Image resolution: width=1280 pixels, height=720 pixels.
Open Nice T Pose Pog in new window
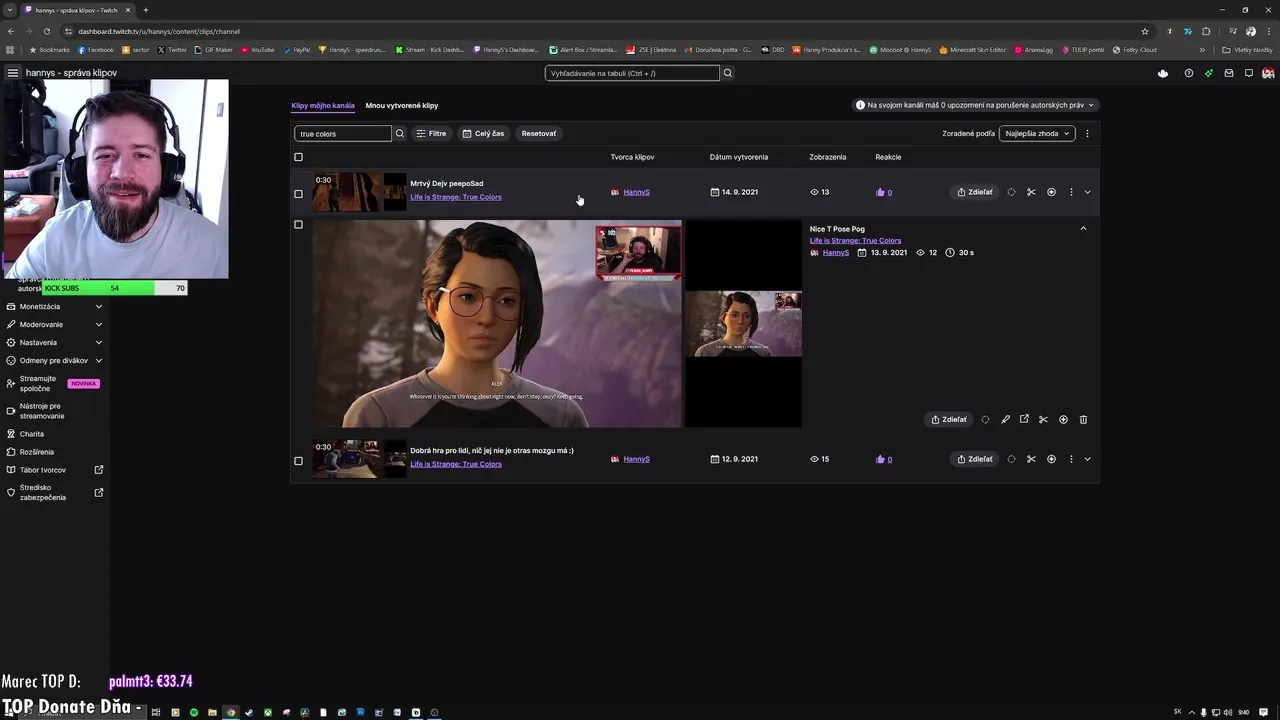(x=1024, y=420)
